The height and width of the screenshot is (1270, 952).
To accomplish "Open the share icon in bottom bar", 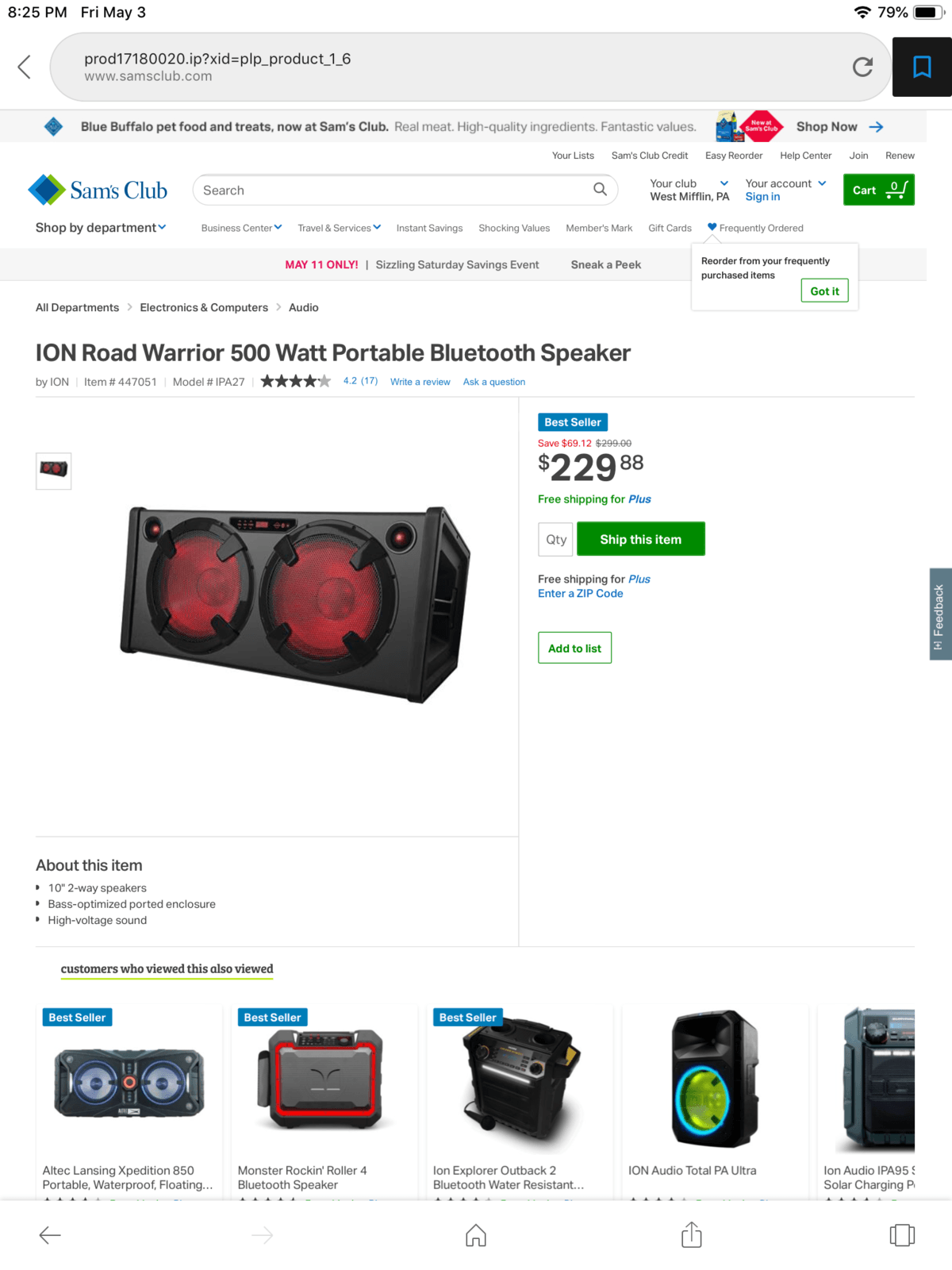I will [x=692, y=1235].
